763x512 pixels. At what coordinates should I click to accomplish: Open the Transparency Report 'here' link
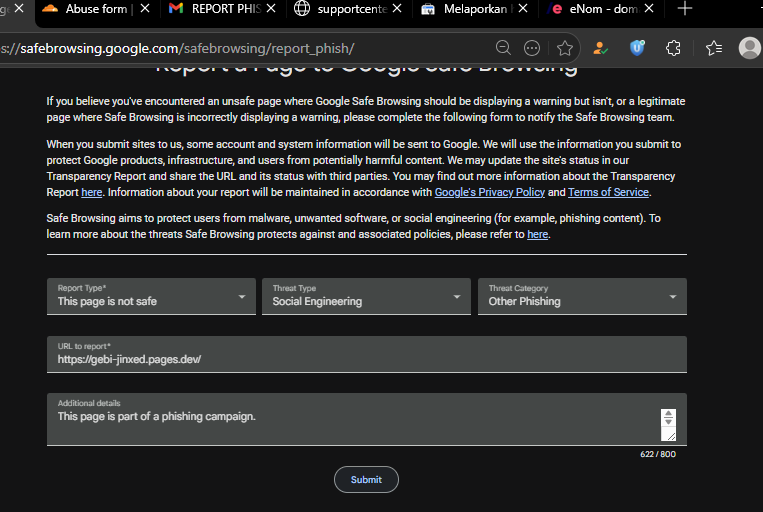point(91,192)
